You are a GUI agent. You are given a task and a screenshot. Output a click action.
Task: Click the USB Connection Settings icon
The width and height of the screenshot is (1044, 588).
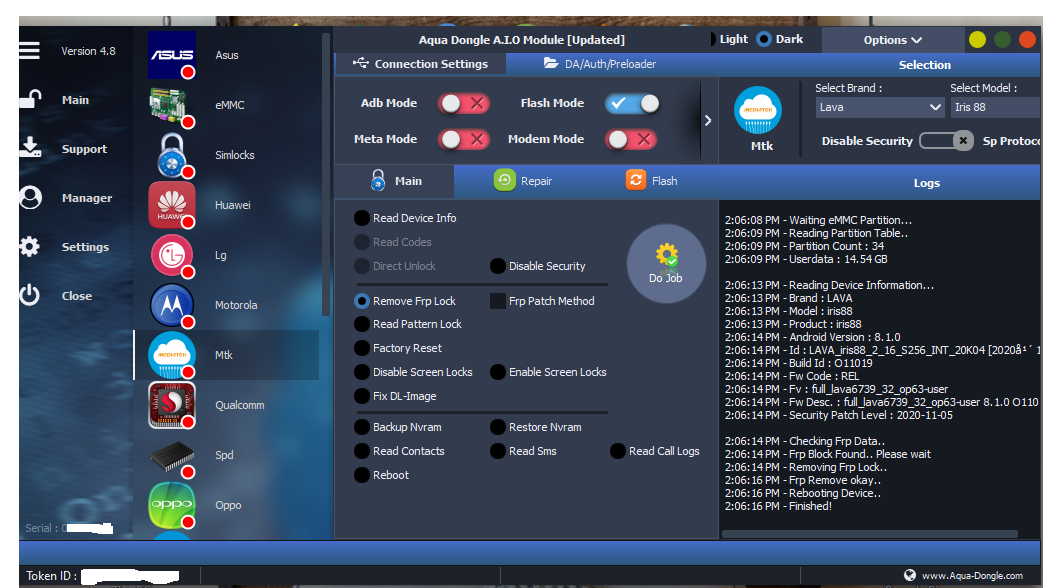tap(360, 63)
